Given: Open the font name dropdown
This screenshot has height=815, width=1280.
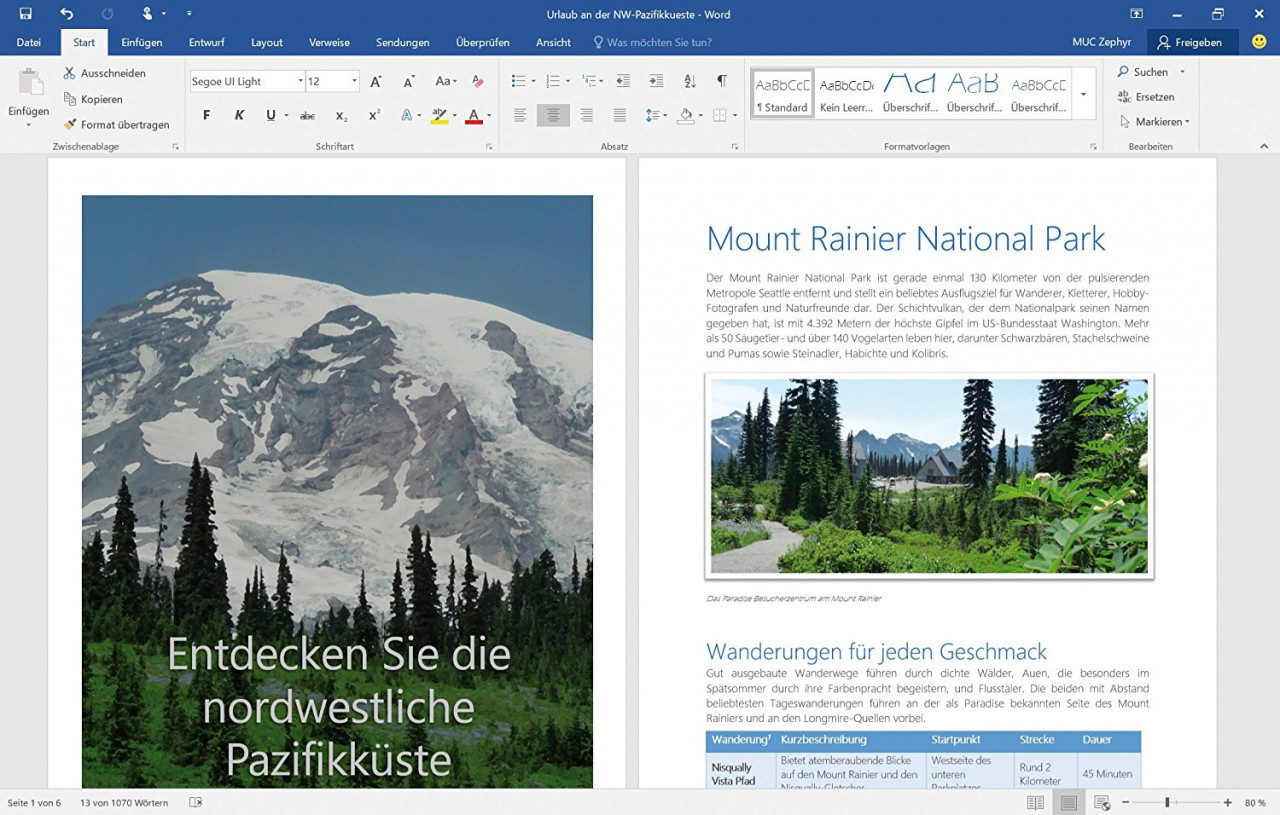Looking at the screenshot, I should (299, 82).
